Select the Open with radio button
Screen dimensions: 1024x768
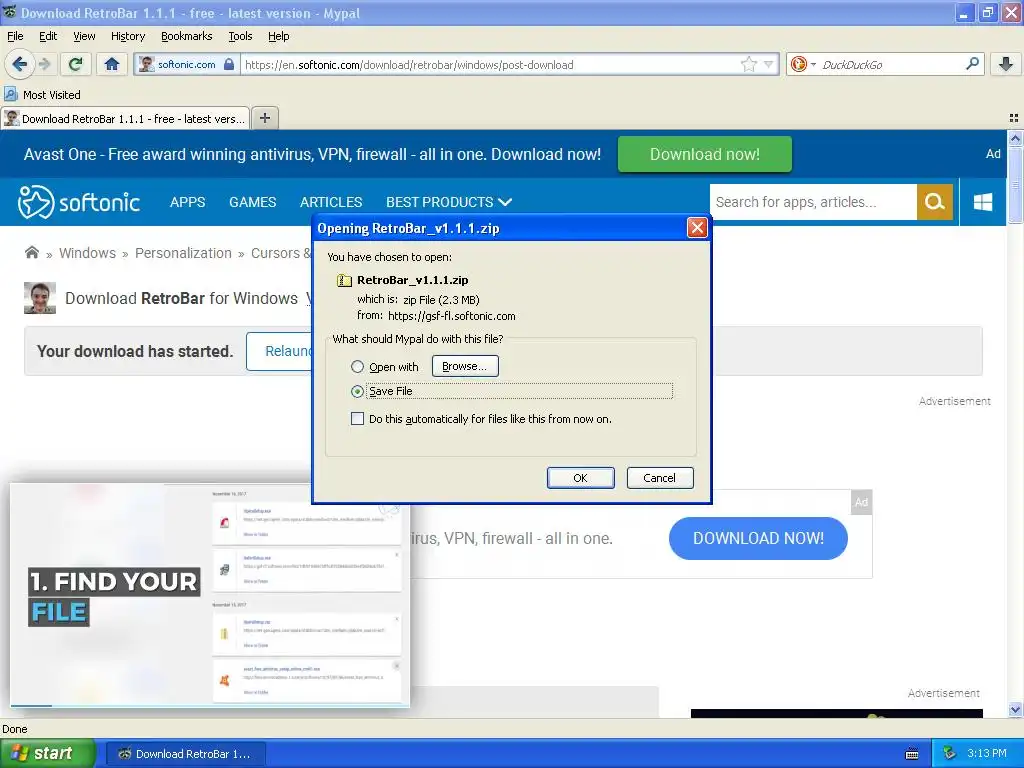pos(357,366)
